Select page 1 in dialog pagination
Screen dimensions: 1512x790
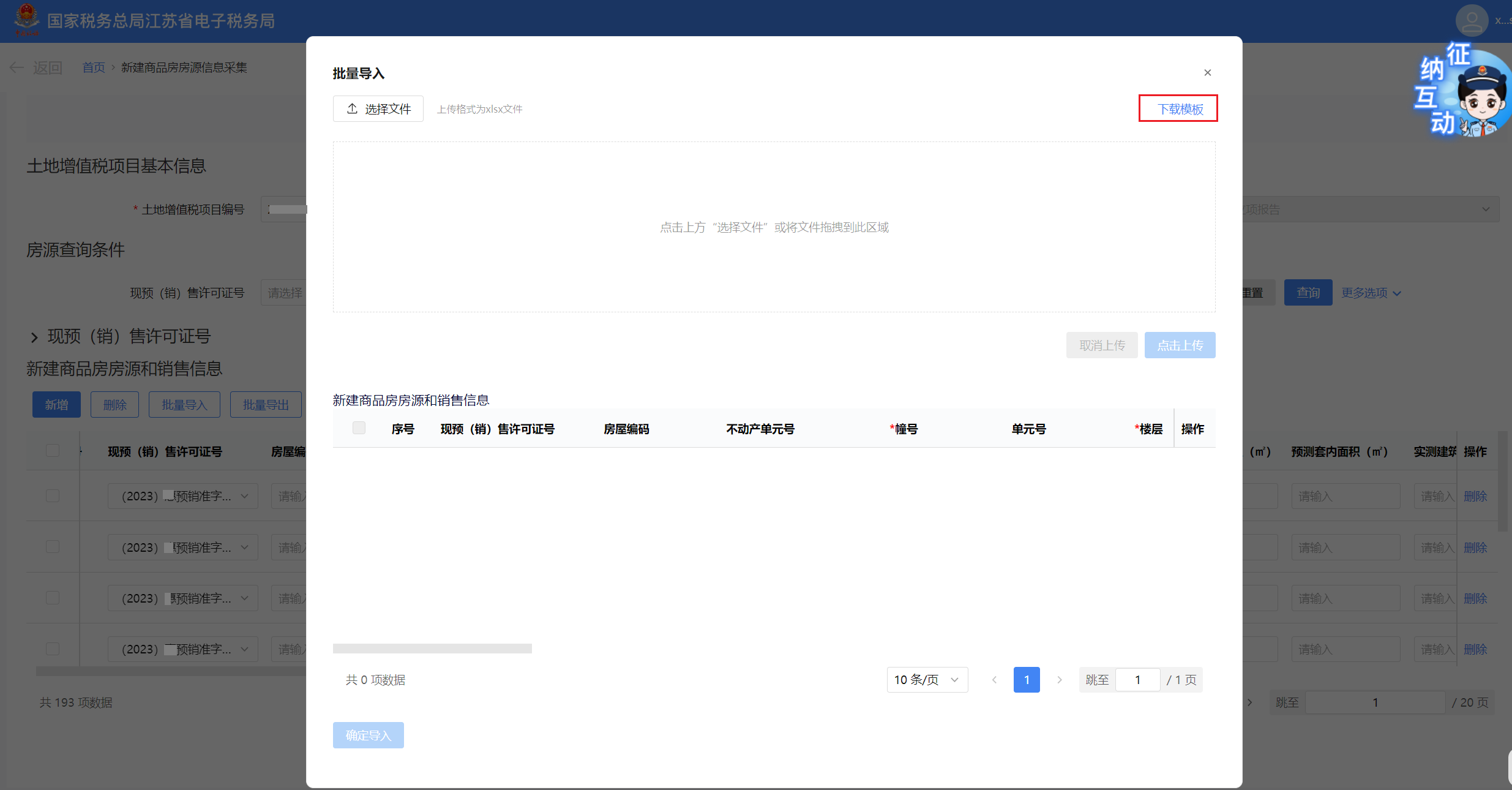[x=1027, y=680]
